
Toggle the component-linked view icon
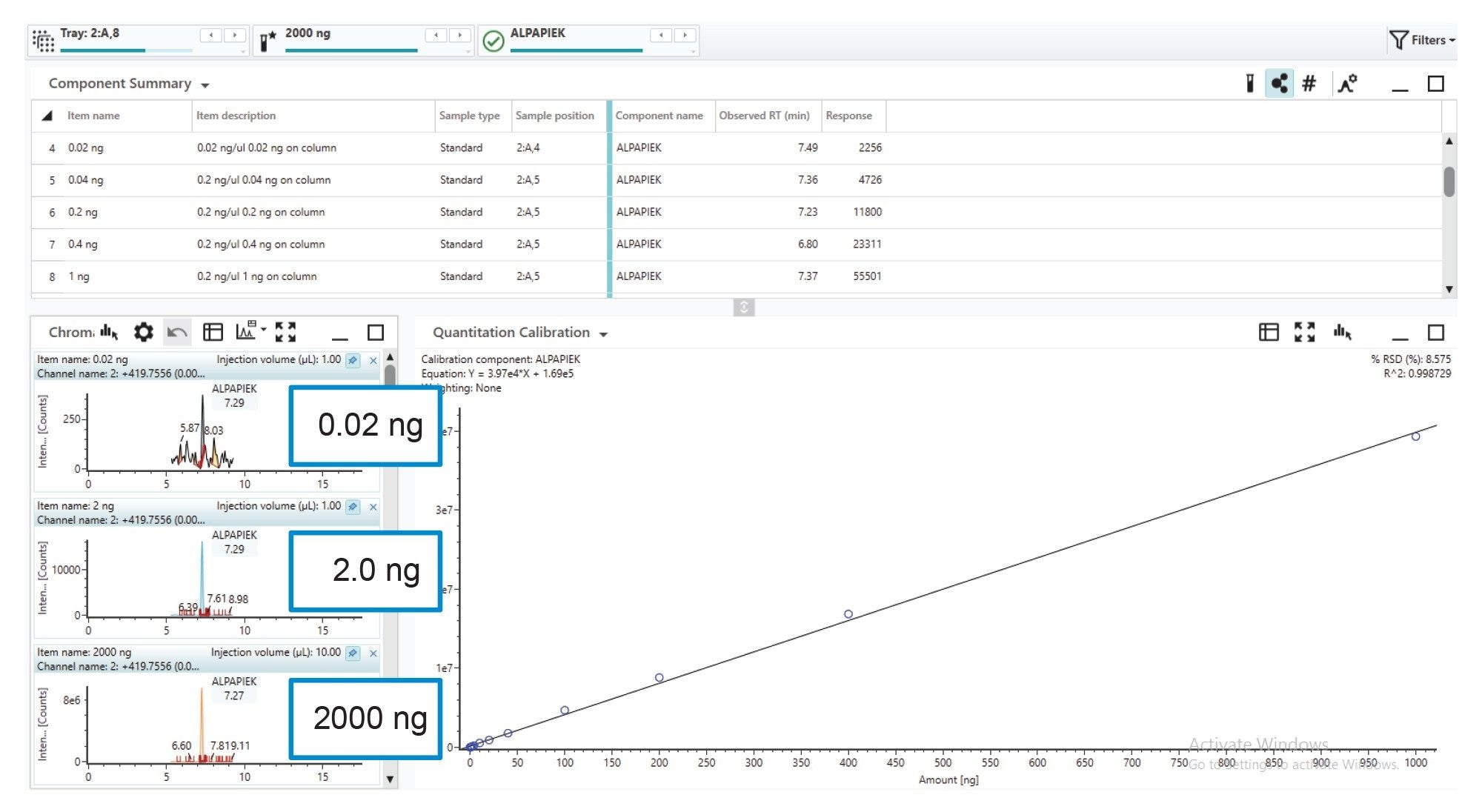(x=1279, y=83)
